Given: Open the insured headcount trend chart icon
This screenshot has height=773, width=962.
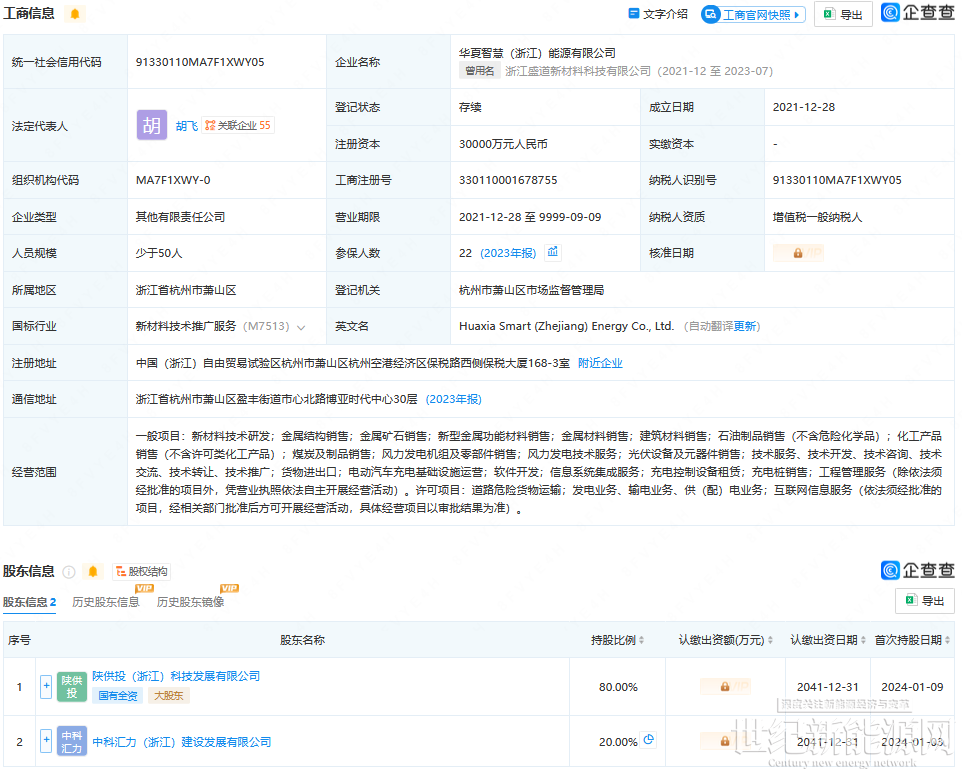Looking at the screenshot, I should (x=553, y=252).
